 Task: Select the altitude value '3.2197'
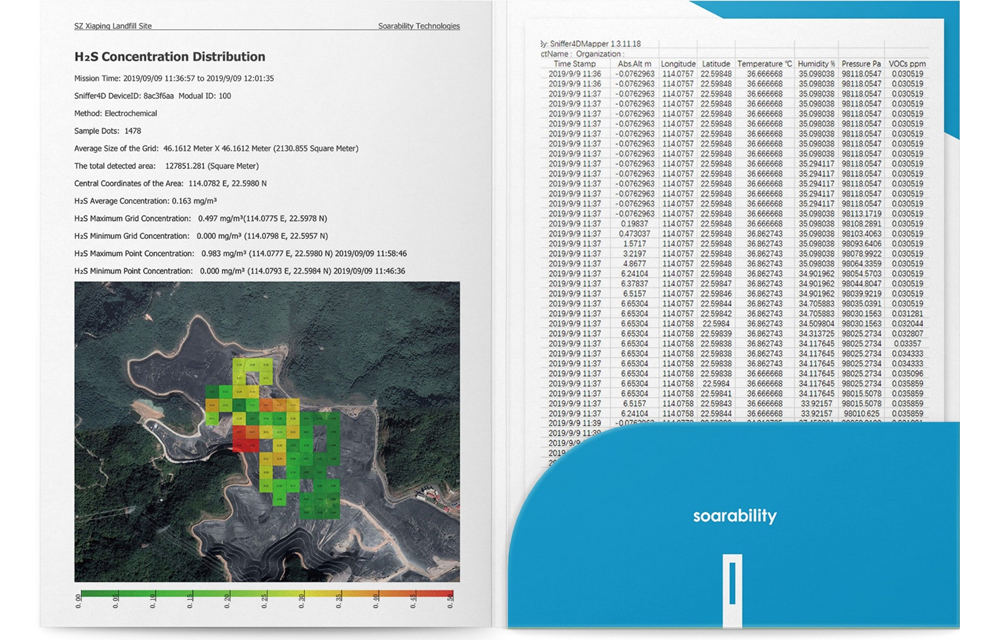pyautogui.click(x=635, y=254)
